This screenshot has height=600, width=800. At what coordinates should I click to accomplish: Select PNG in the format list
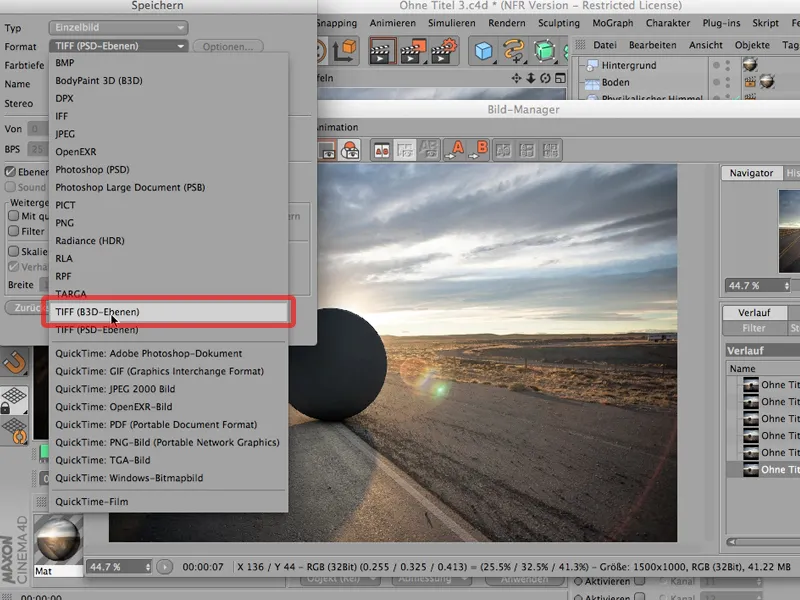point(168,223)
